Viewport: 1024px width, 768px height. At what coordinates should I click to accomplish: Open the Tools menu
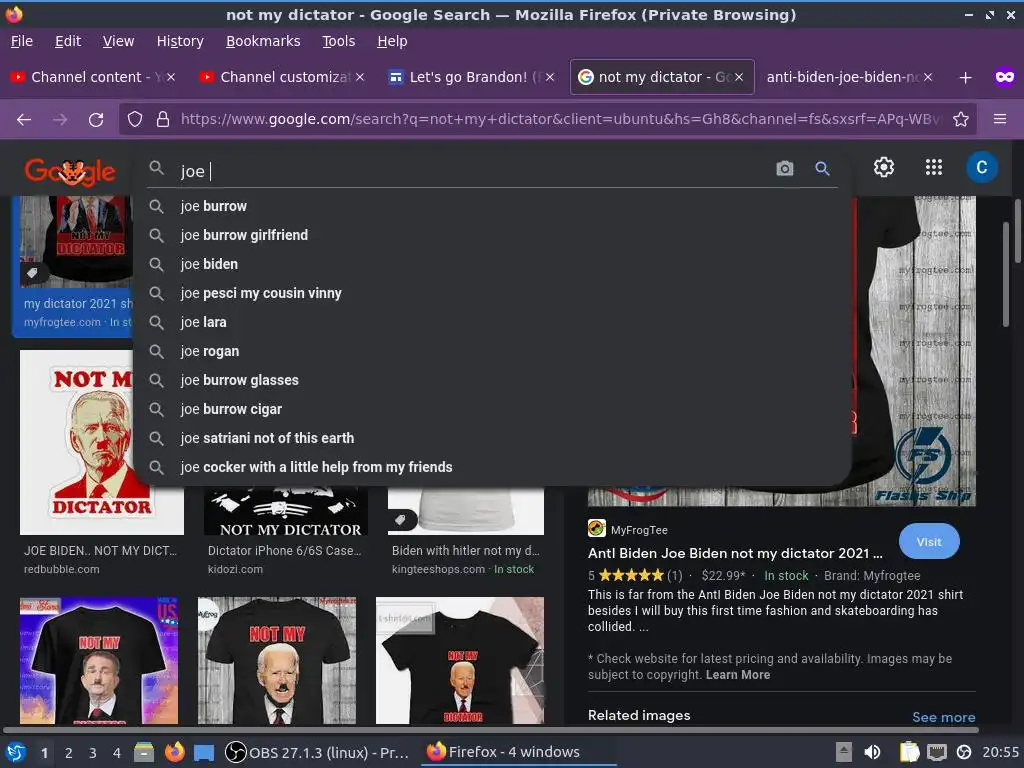point(338,41)
